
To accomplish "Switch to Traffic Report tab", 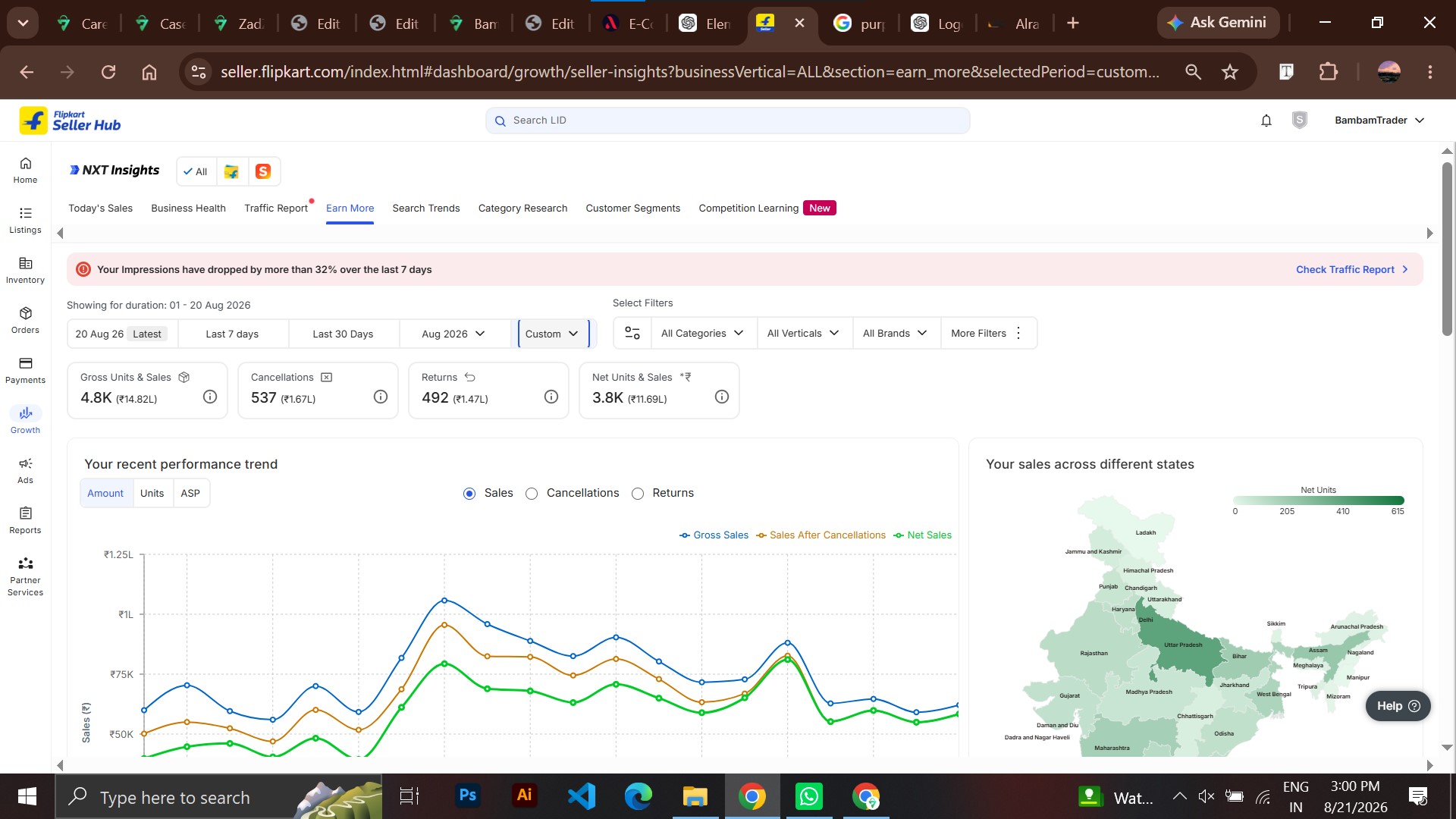I will pyautogui.click(x=276, y=208).
